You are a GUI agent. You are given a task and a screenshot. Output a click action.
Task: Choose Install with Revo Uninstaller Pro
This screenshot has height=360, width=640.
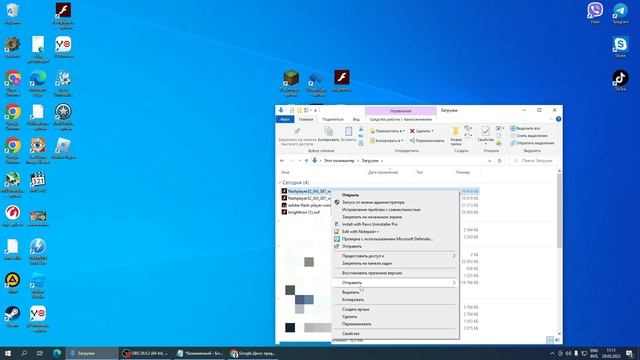pyautogui.click(x=395, y=224)
